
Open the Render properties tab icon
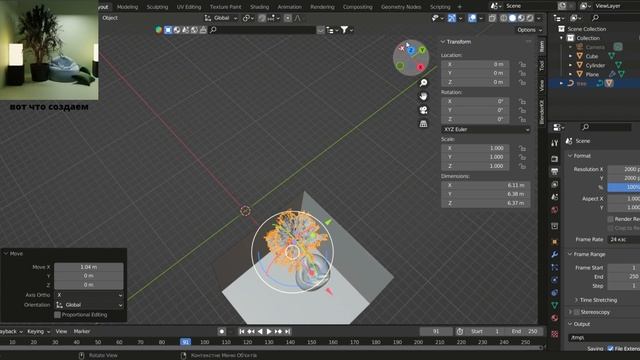(554, 159)
